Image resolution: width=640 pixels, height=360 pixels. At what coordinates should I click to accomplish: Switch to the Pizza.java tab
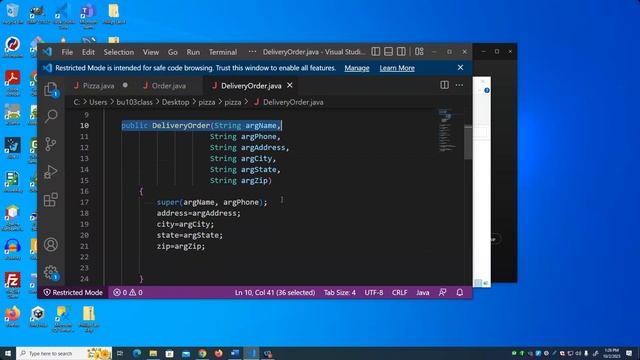[x=98, y=85]
